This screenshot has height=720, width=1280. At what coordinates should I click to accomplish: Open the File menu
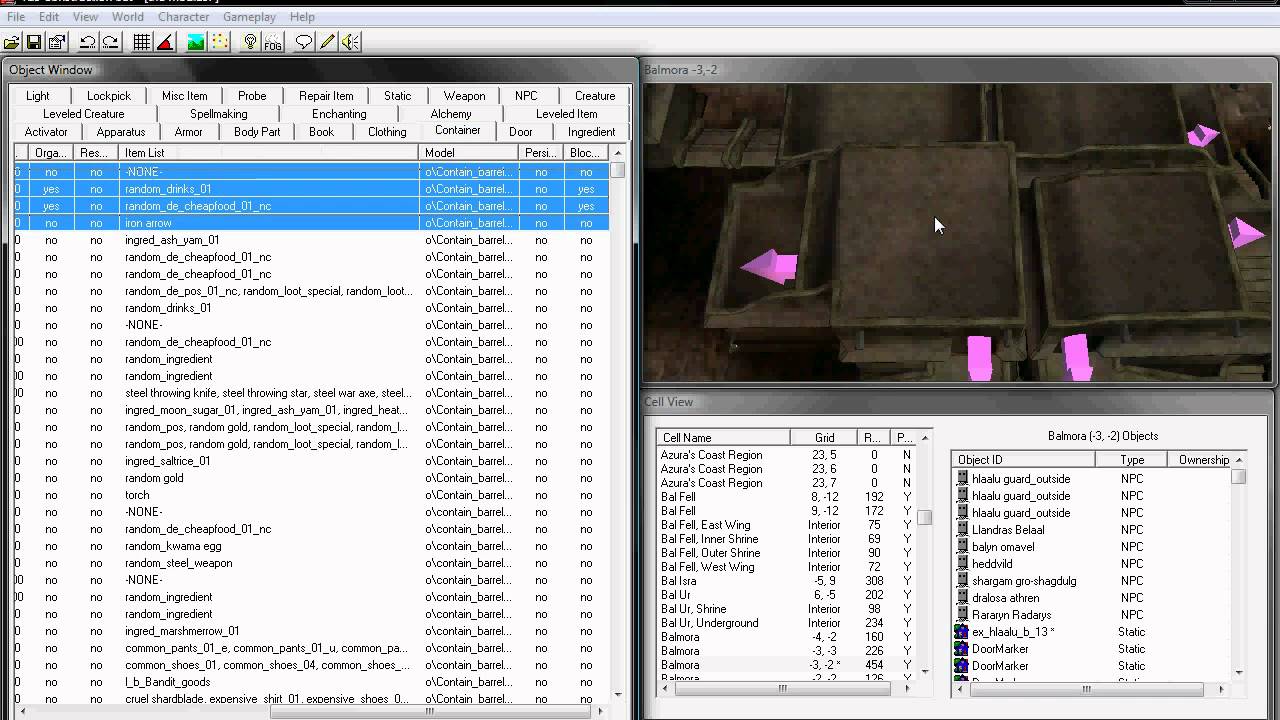pos(16,17)
